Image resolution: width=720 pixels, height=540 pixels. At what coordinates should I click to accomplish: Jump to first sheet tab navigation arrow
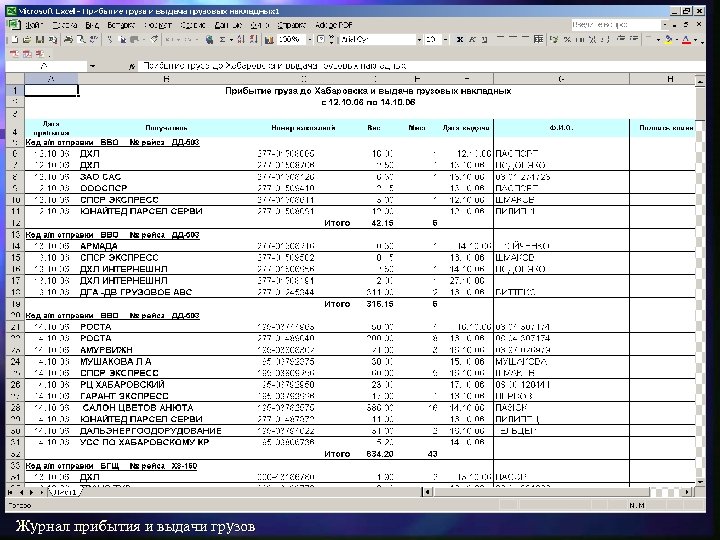(x=10, y=492)
